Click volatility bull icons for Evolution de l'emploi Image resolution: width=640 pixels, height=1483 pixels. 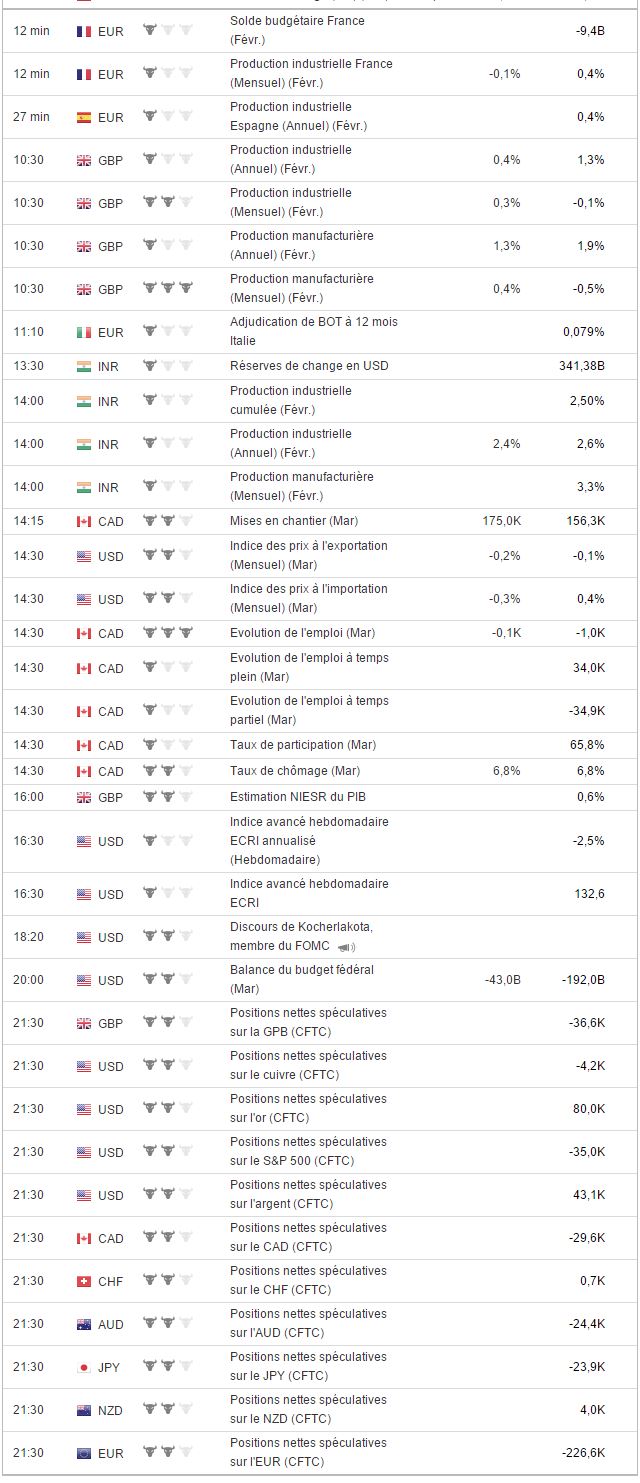pyautogui.click(x=167, y=632)
